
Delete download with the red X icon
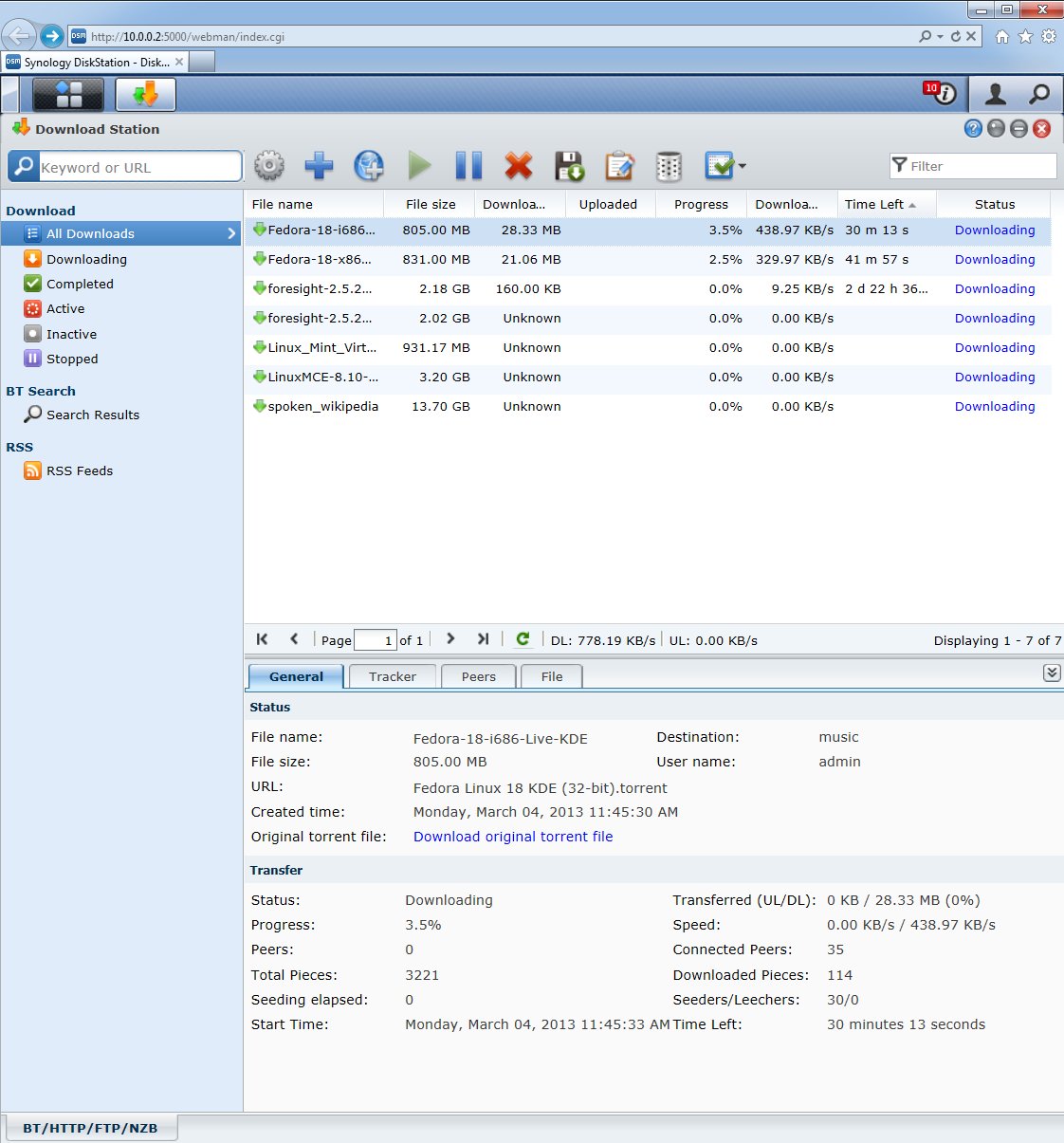(x=519, y=166)
